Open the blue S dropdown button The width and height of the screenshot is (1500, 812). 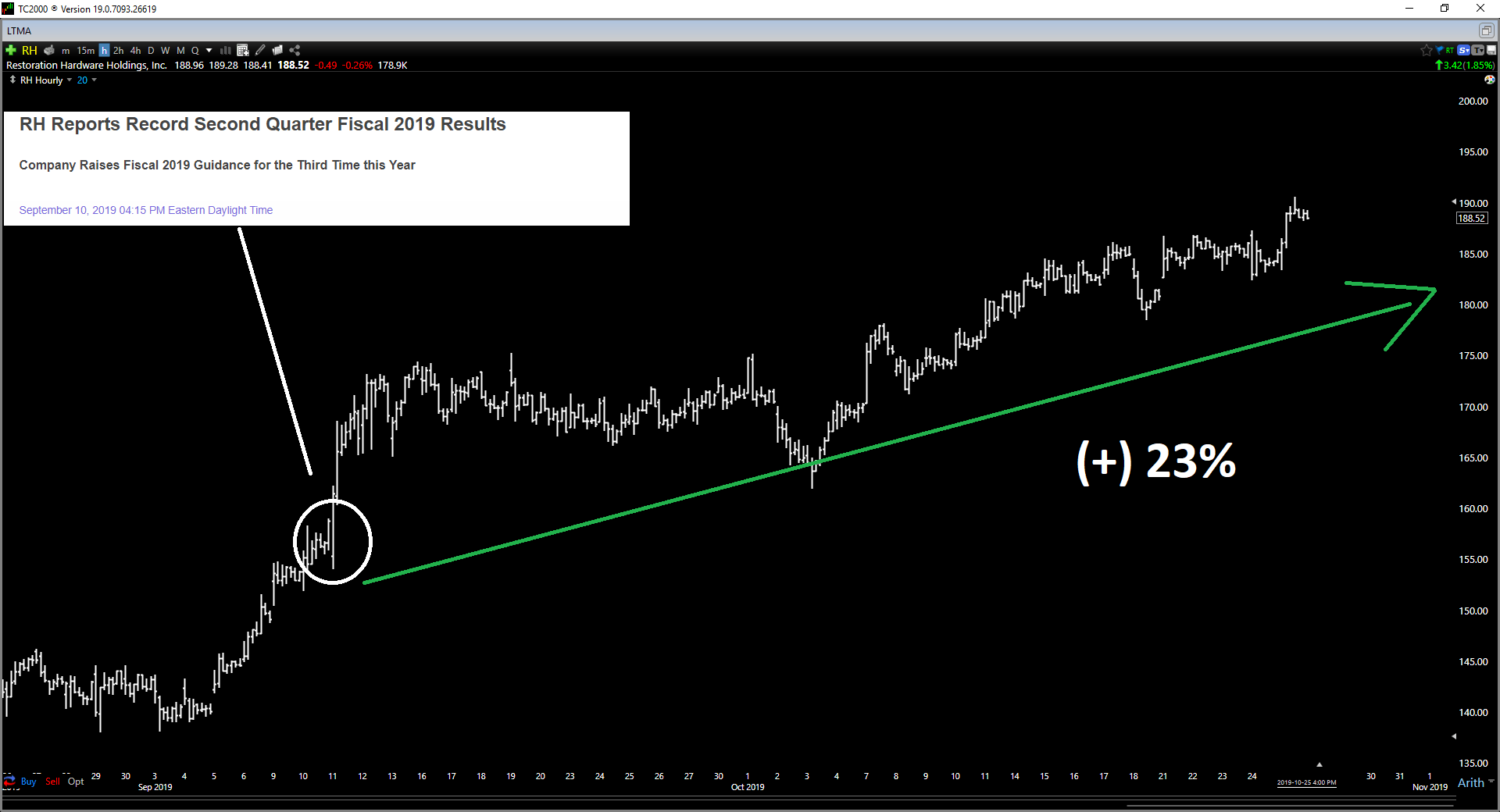(x=1464, y=50)
